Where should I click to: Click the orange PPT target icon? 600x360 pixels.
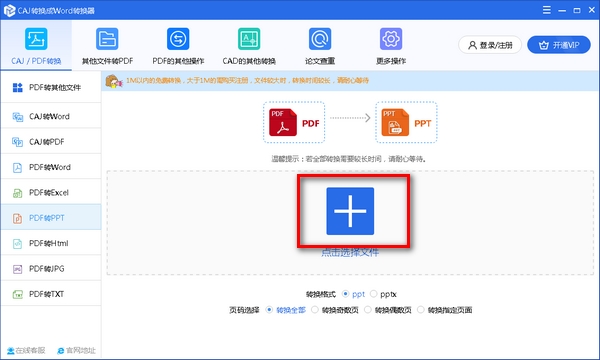(395, 122)
